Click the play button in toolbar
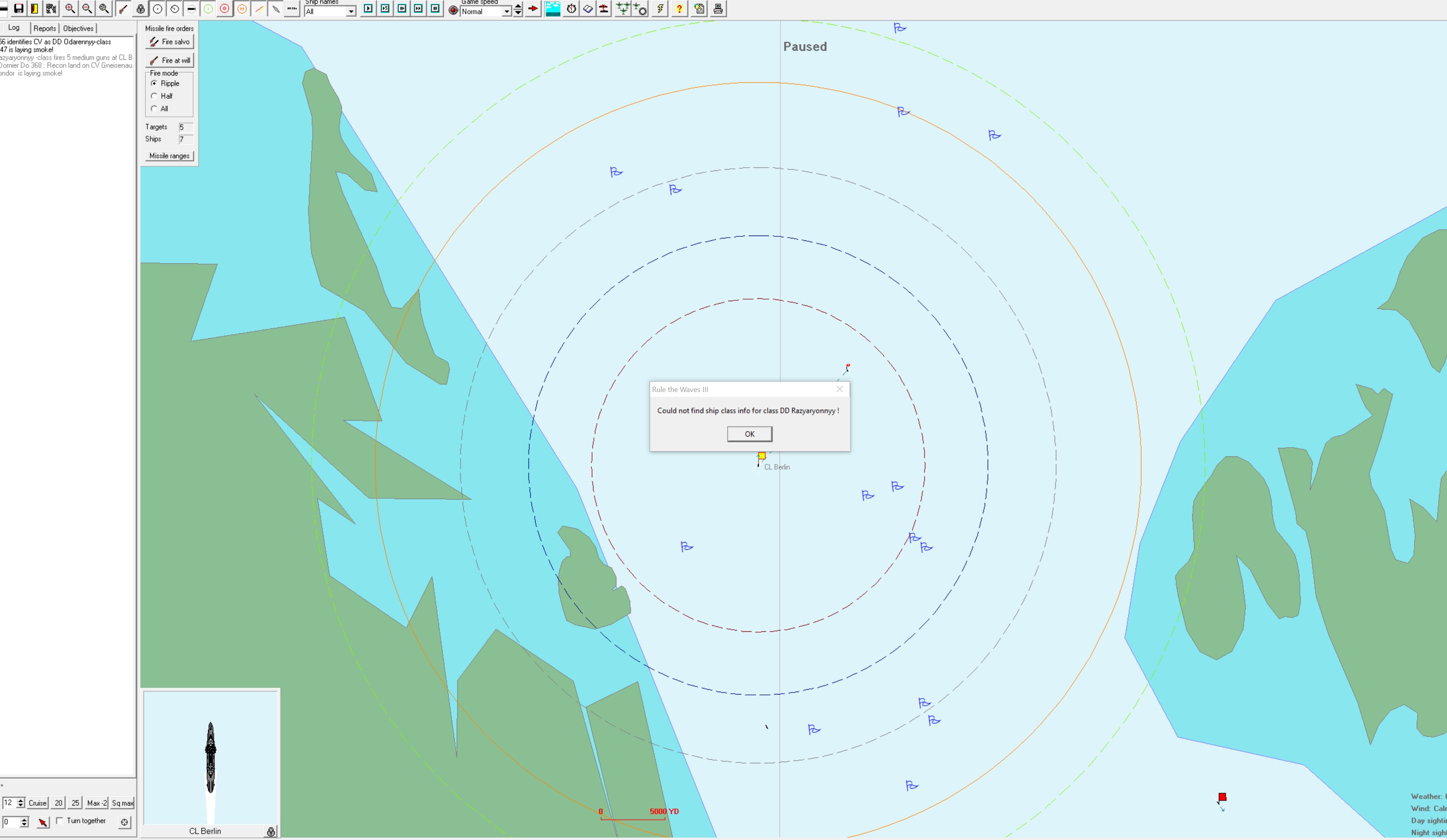Viewport: 1447px width, 840px height. tap(368, 8)
